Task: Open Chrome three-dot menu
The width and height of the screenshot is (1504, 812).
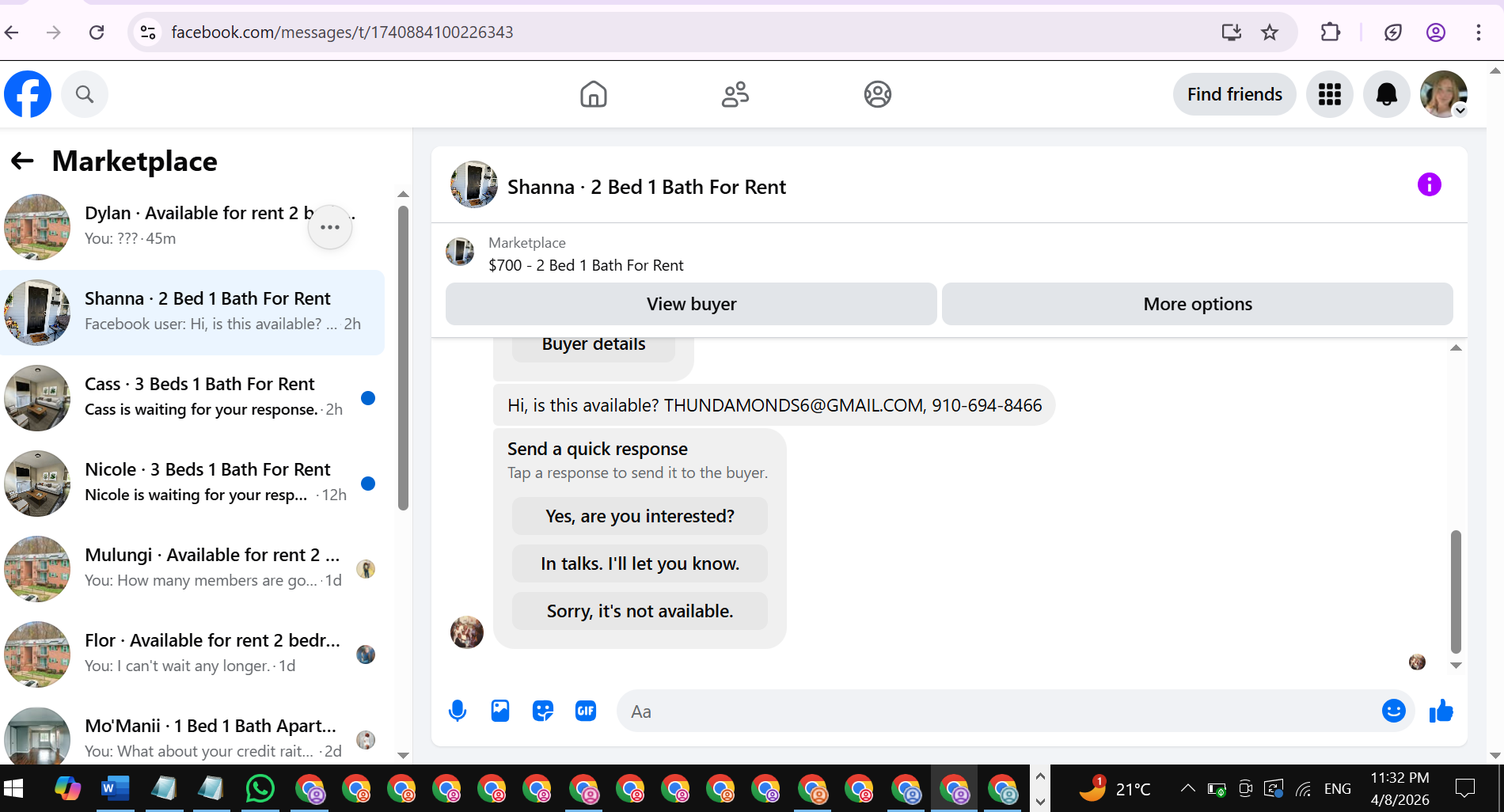Action: tap(1478, 32)
